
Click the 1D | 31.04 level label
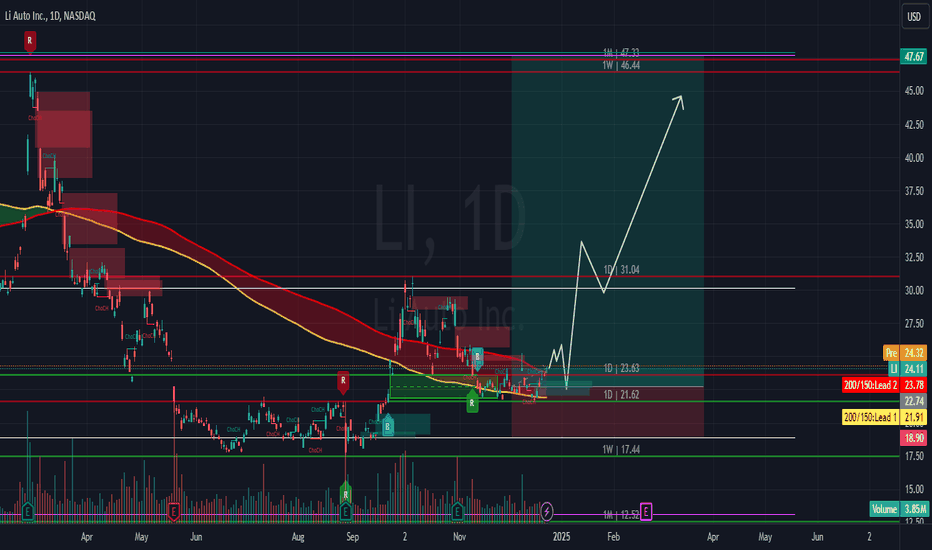pyautogui.click(x=621, y=270)
